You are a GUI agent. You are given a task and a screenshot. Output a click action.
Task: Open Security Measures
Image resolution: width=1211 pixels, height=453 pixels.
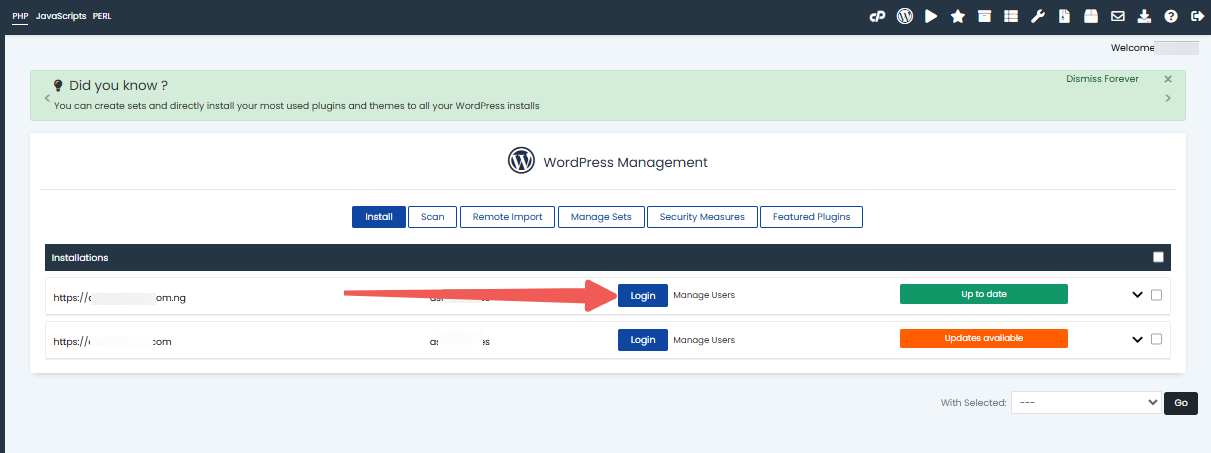coord(702,217)
